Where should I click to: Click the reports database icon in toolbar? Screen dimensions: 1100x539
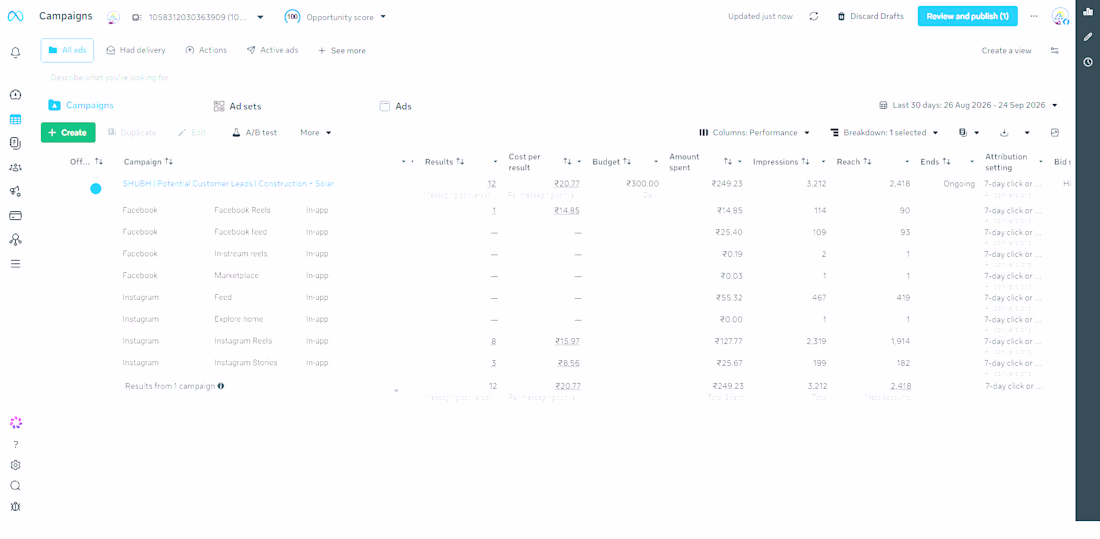(x=963, y=133)
